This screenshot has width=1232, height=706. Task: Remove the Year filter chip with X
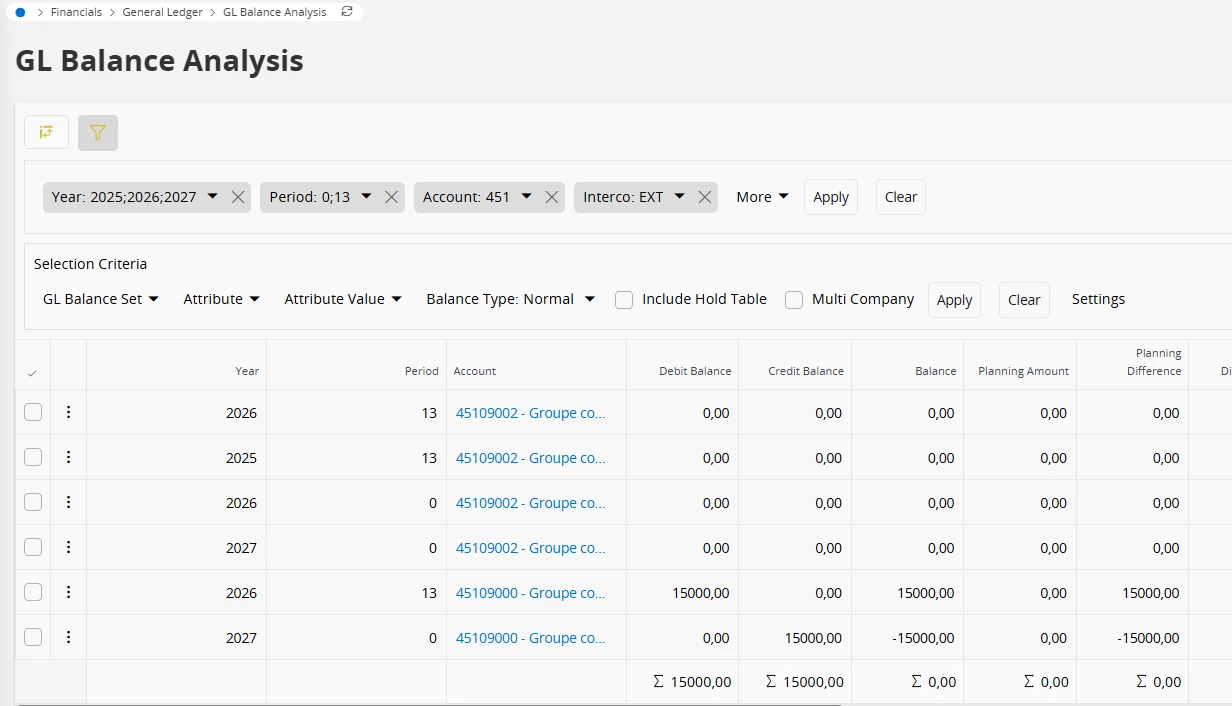[x=238, y=197]
